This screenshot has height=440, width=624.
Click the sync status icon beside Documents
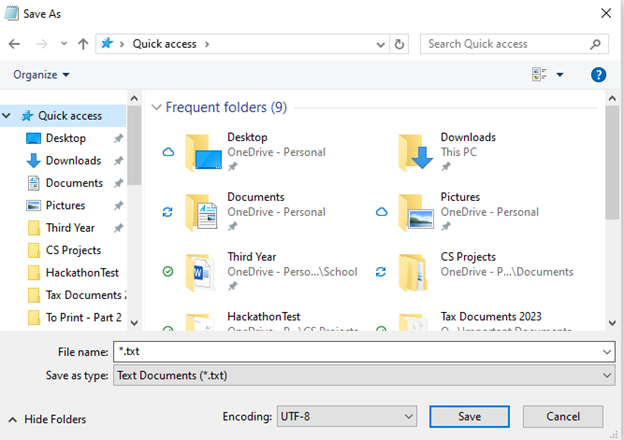coord(168,212)
